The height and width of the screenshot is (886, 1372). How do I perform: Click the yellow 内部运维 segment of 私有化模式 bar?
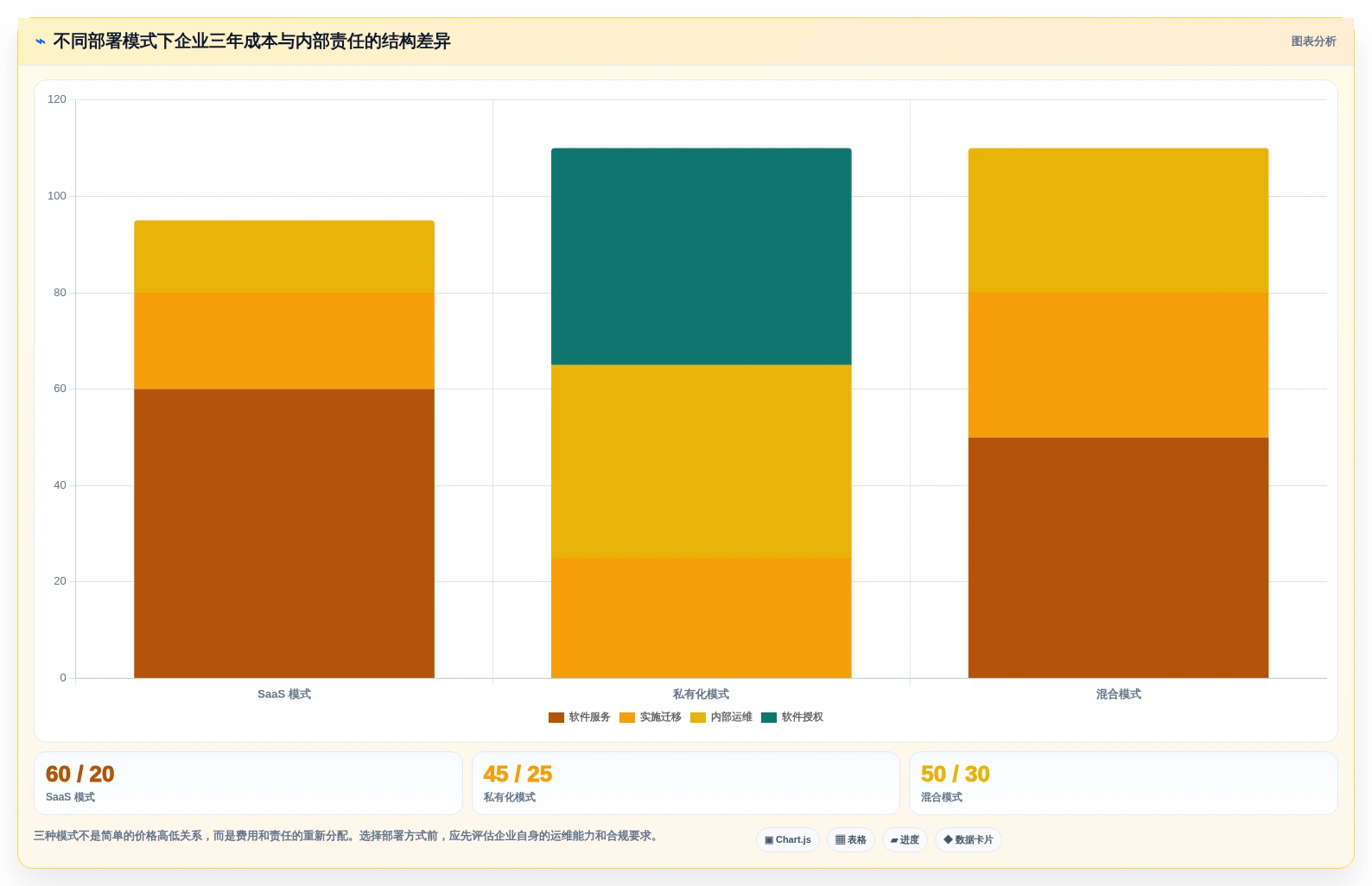pyautogui.click(x=702, y=461)
